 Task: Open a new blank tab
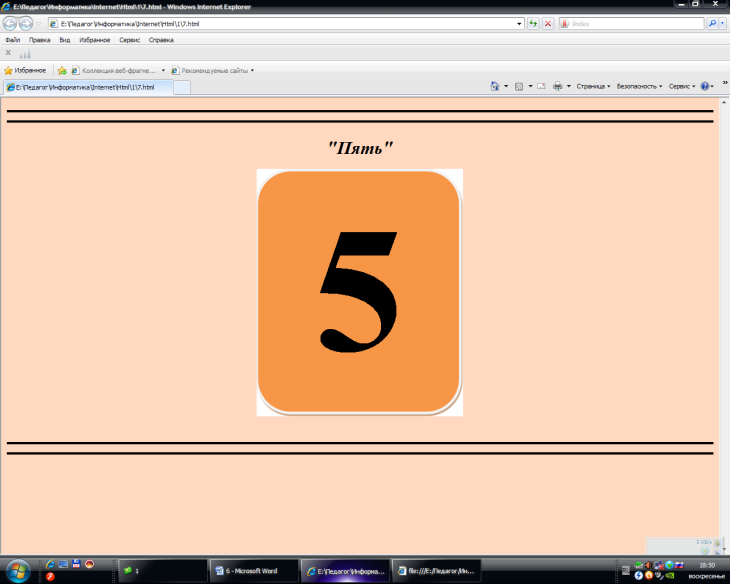[182, 88]
